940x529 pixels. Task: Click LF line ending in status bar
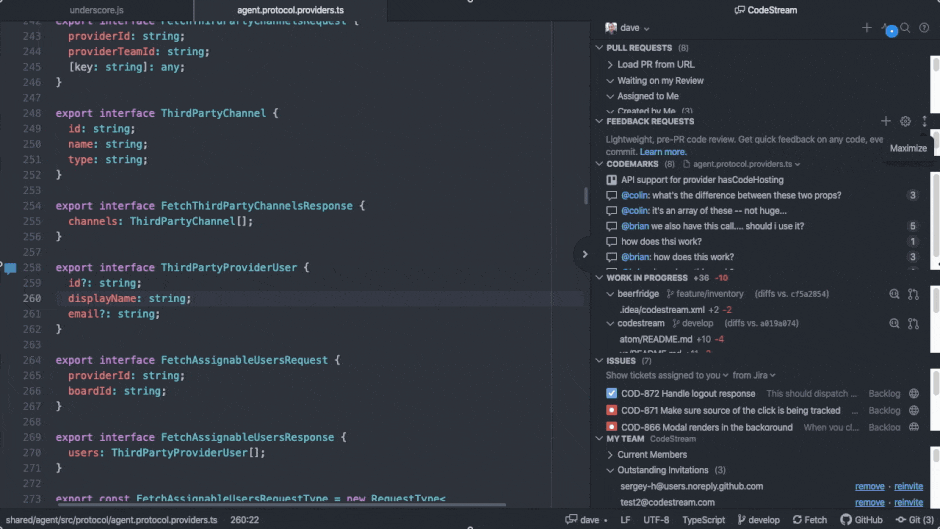pyautogui.click(x=625, y=520)
